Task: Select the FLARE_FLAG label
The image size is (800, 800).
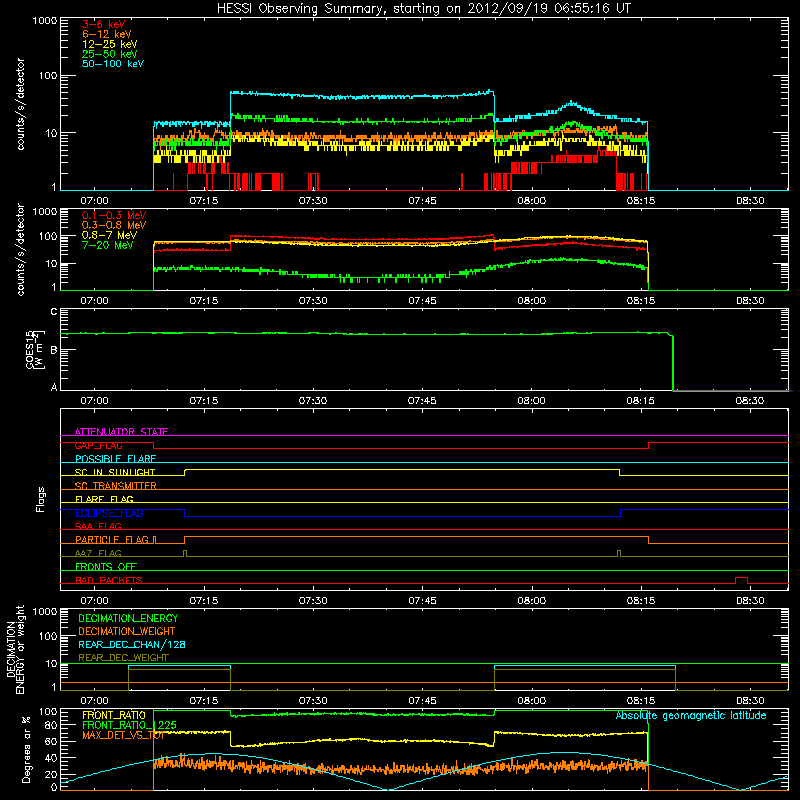Action: coord(104,499)
